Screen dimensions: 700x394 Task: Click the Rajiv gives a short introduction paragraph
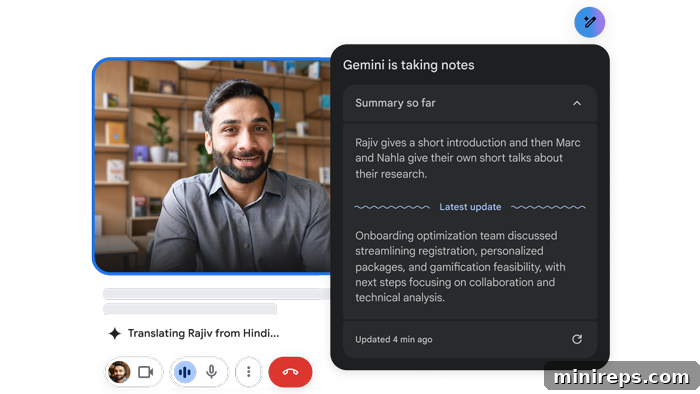coord(468,158)
